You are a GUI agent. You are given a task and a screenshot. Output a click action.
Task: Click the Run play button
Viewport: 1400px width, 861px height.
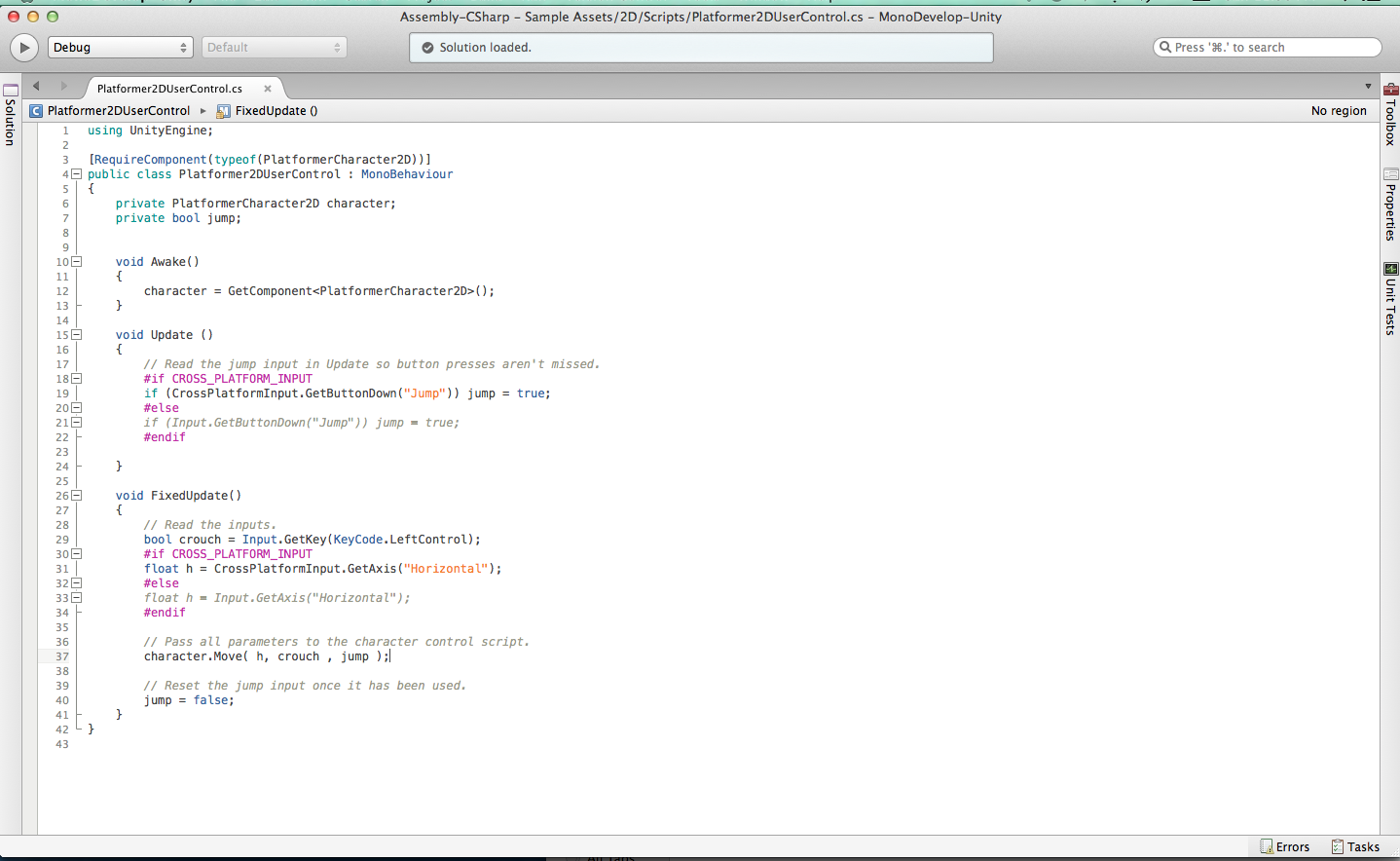pos(23,47)
